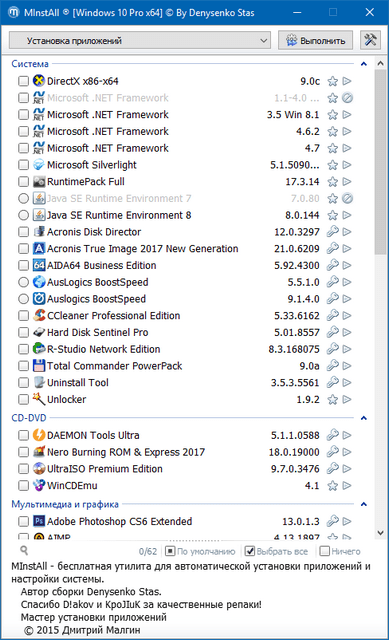This screenshot has width=389, height=640.
Task: Open the tools settings wrench-hammer icon
Action: pyautogui.click(x=370, y=40)
